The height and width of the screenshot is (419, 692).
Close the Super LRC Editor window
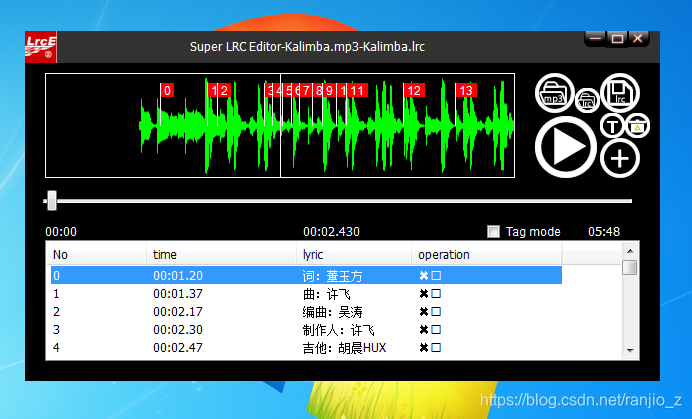638,39
